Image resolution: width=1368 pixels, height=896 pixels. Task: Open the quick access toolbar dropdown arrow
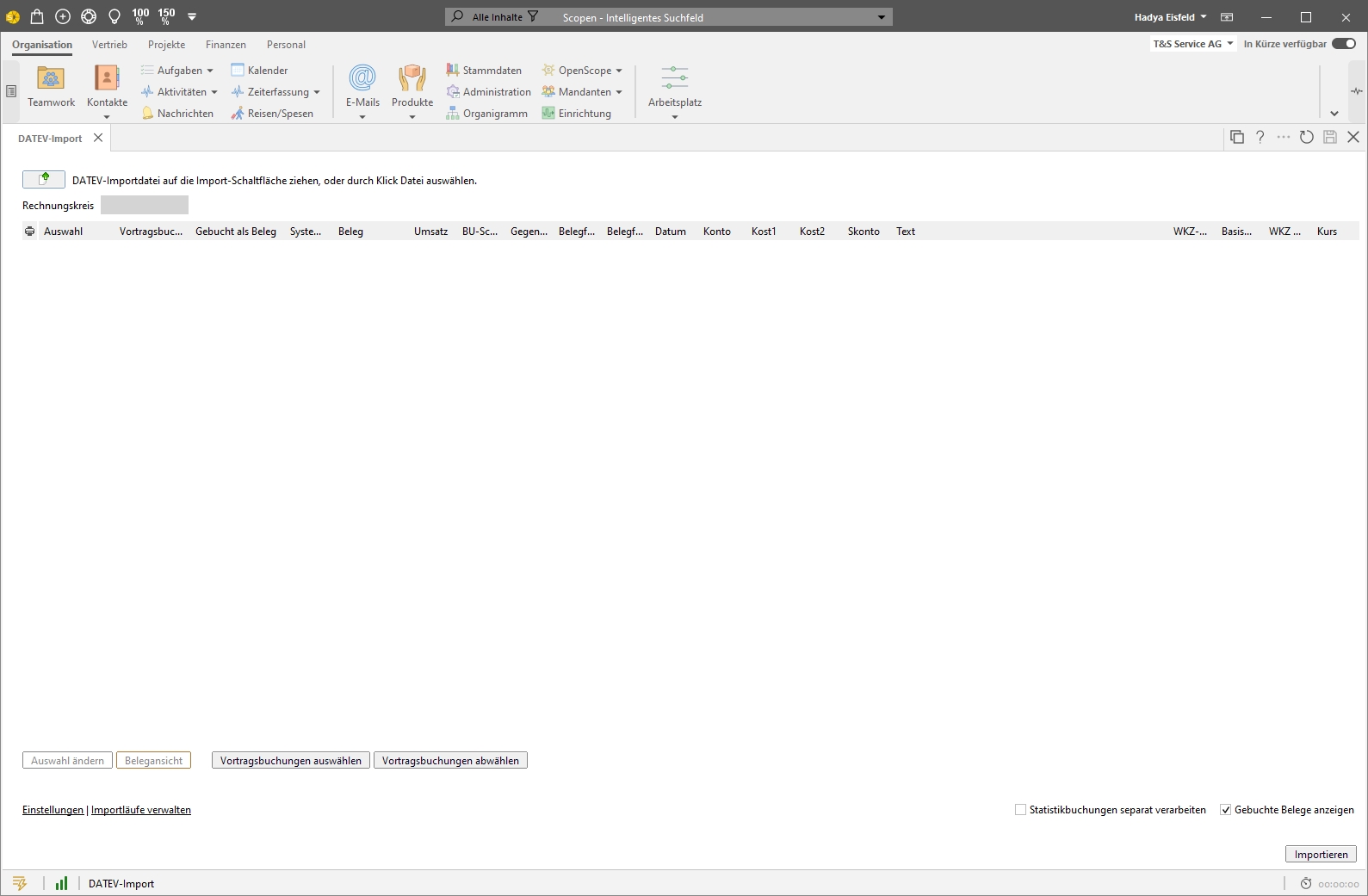192,16
